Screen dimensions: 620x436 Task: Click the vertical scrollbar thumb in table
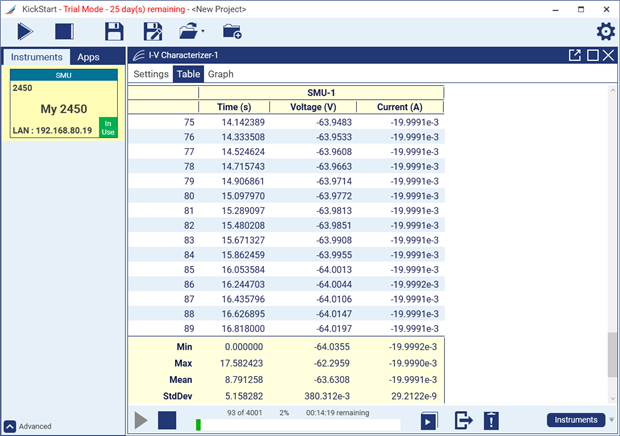[612, 355]
